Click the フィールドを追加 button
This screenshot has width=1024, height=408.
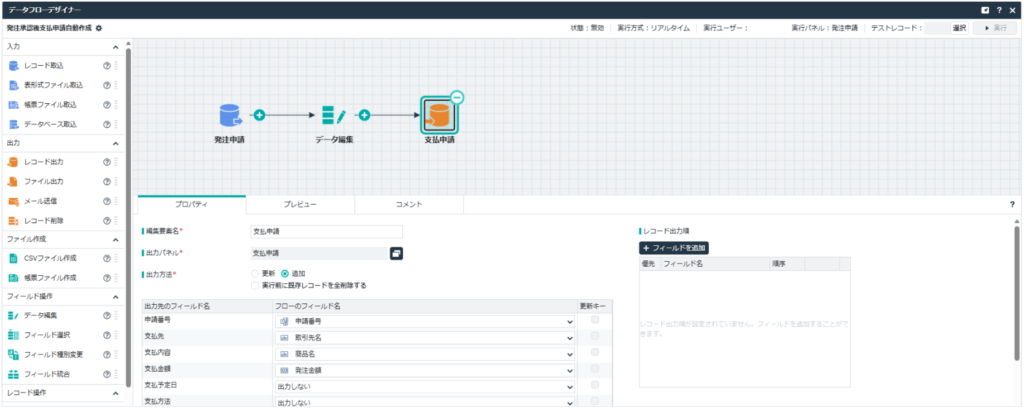pos(674,247)
